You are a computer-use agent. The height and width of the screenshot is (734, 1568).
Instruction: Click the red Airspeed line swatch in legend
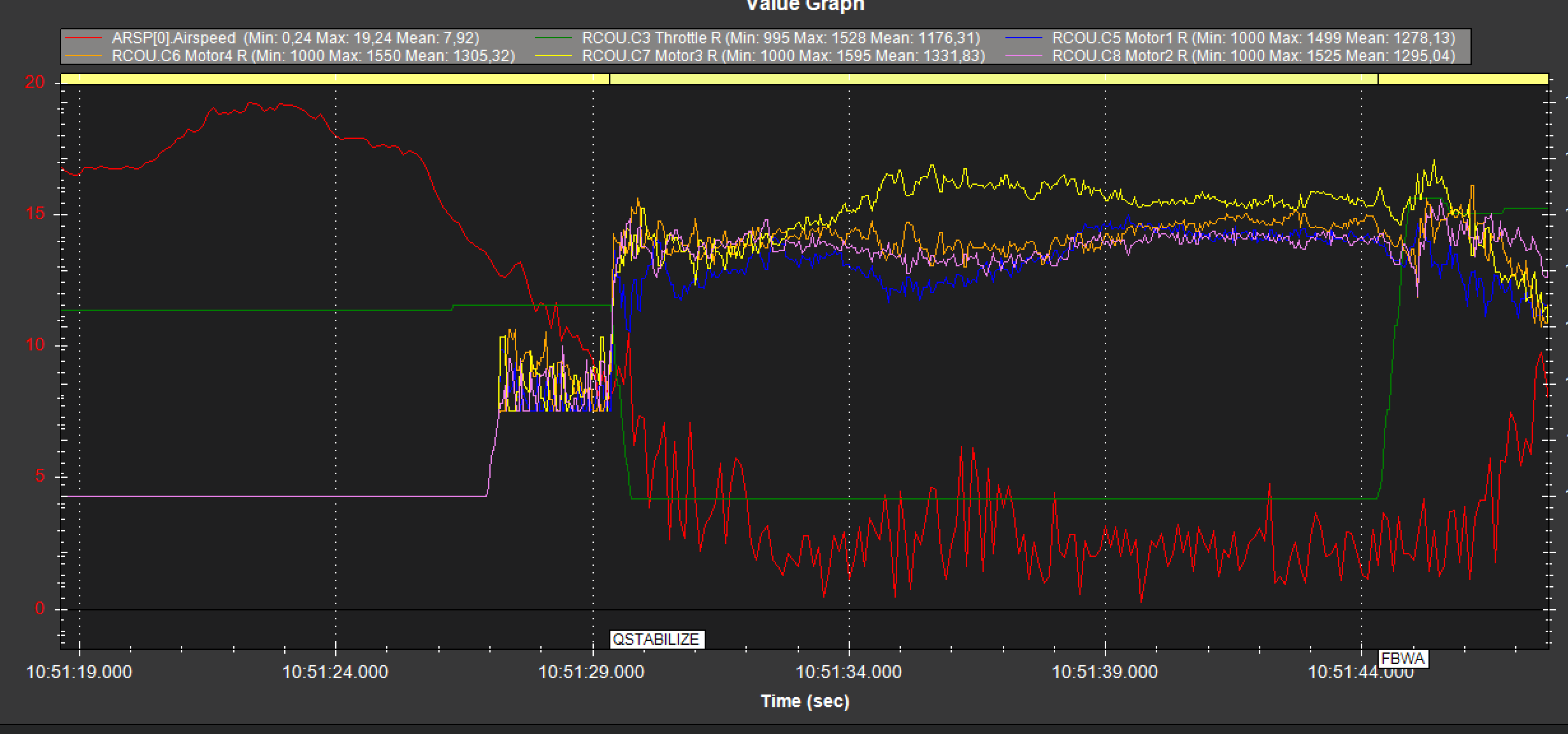pos(83,38)
